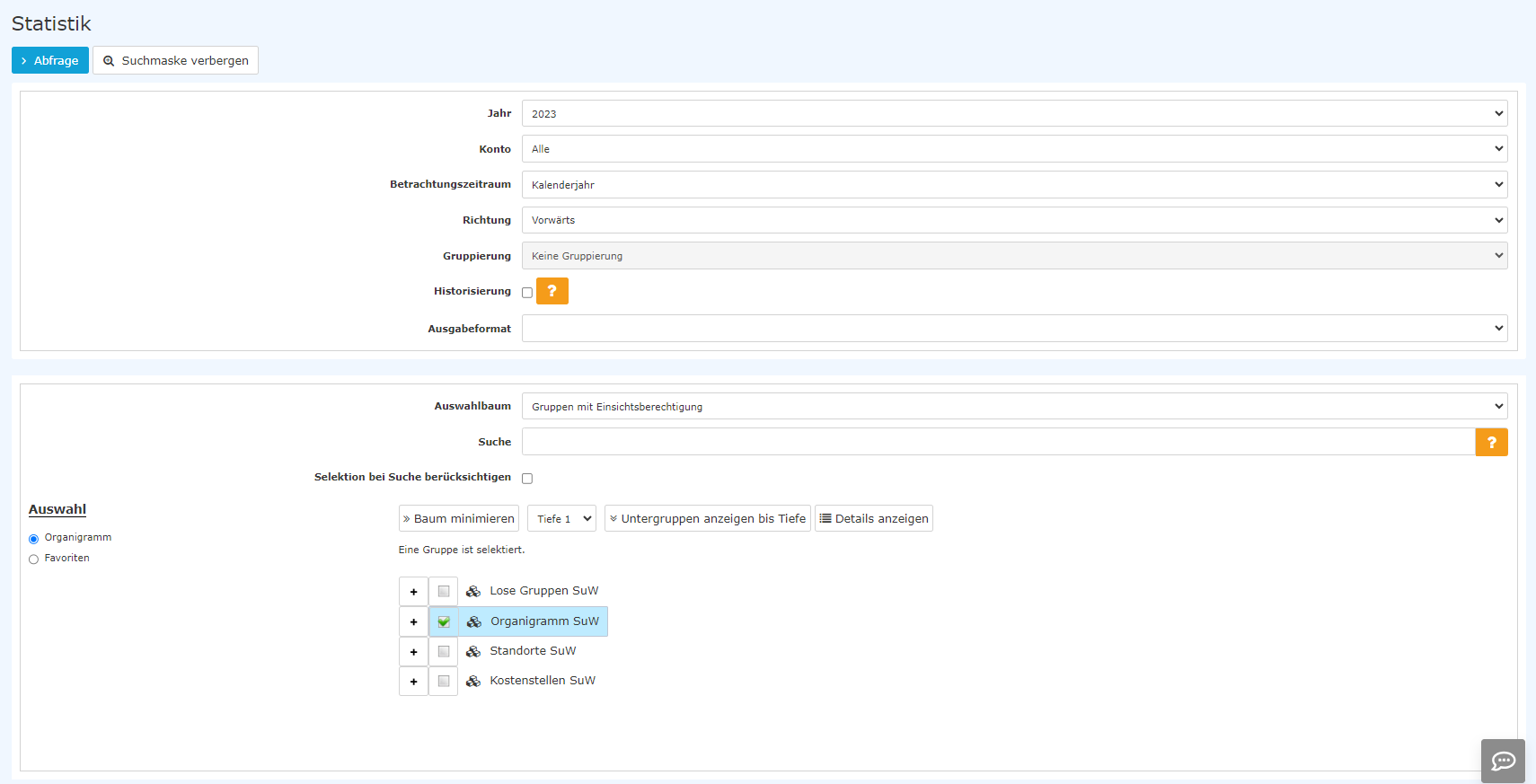Screen dimensions: 1536x784
Task: Open the chat bubble icon
Action: tap(1503, 761)
